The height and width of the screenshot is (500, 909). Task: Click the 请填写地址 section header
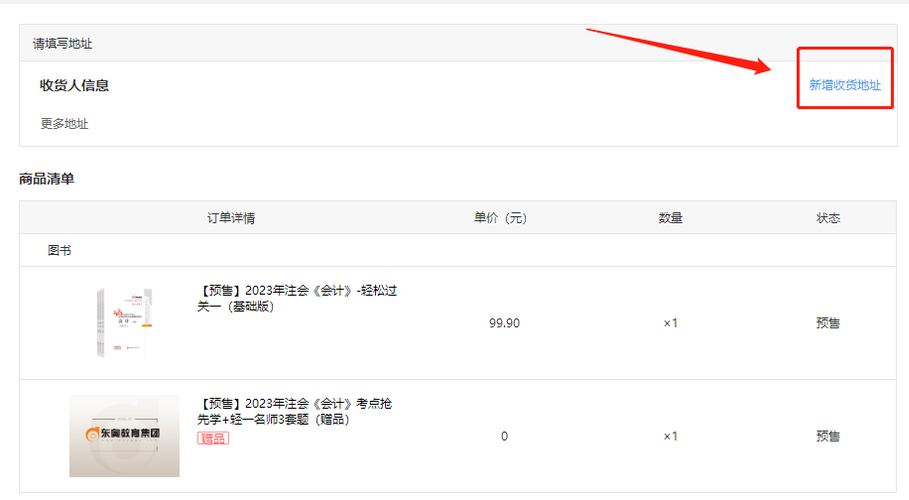[62, 44]
